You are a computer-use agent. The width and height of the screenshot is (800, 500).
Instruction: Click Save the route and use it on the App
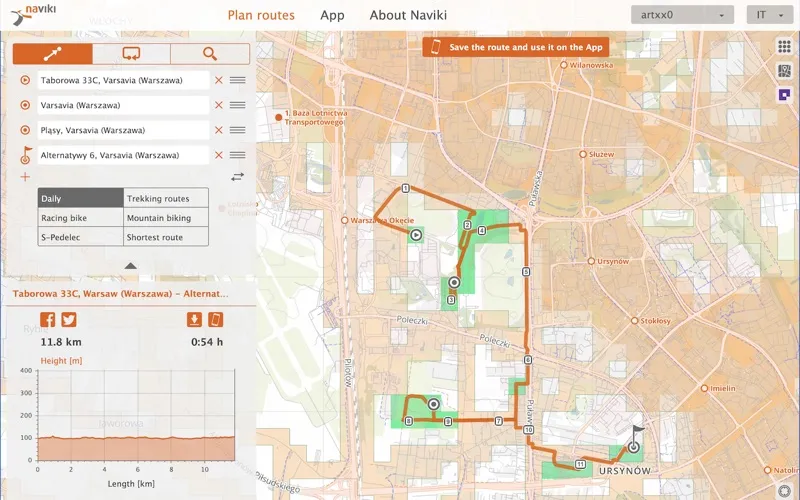[516, 47]
